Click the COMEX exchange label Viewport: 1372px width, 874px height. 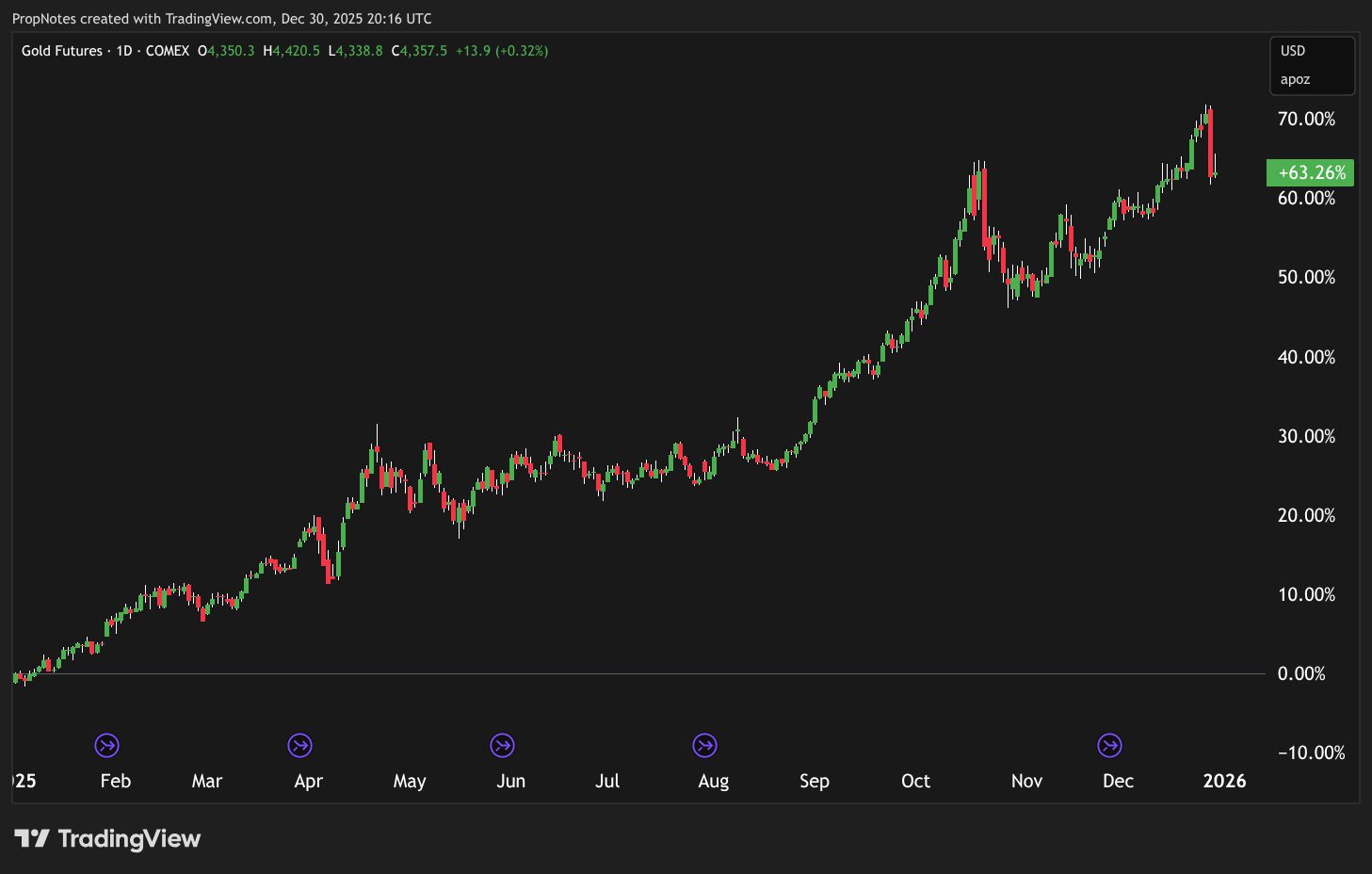point(168,51)
